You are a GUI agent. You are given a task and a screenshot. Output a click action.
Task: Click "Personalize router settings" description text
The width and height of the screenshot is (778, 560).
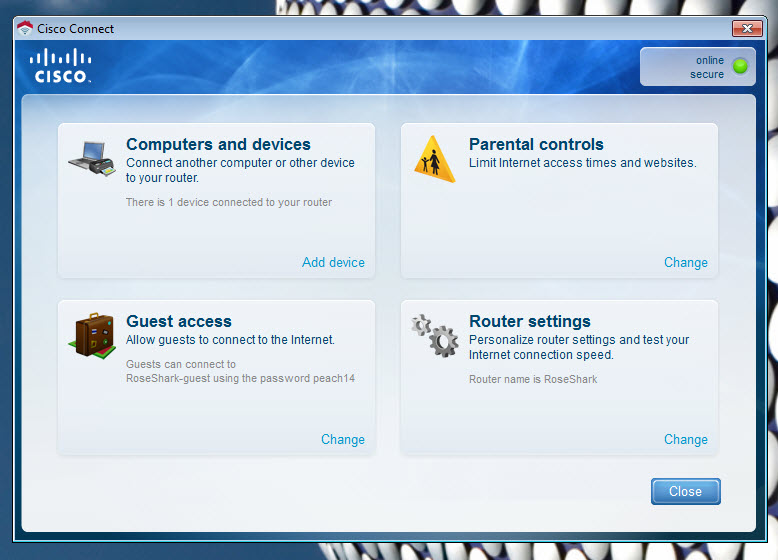[579, 347]
